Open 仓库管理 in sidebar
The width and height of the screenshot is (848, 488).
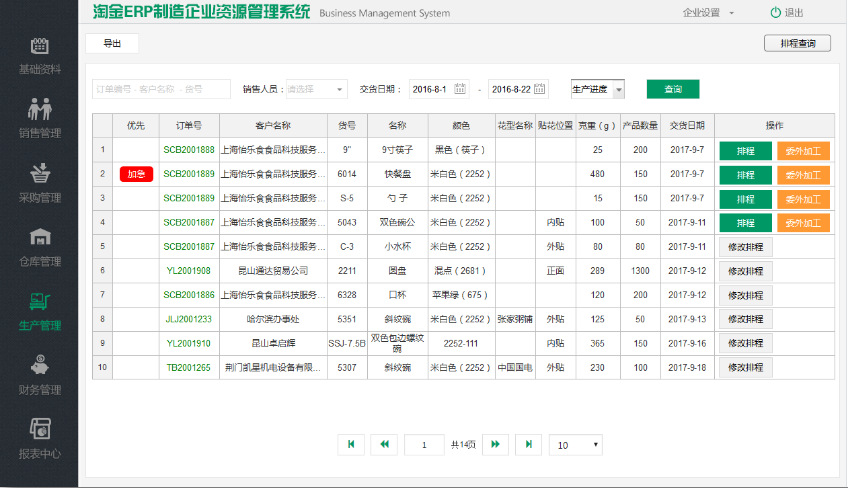(x=39, y=247)
